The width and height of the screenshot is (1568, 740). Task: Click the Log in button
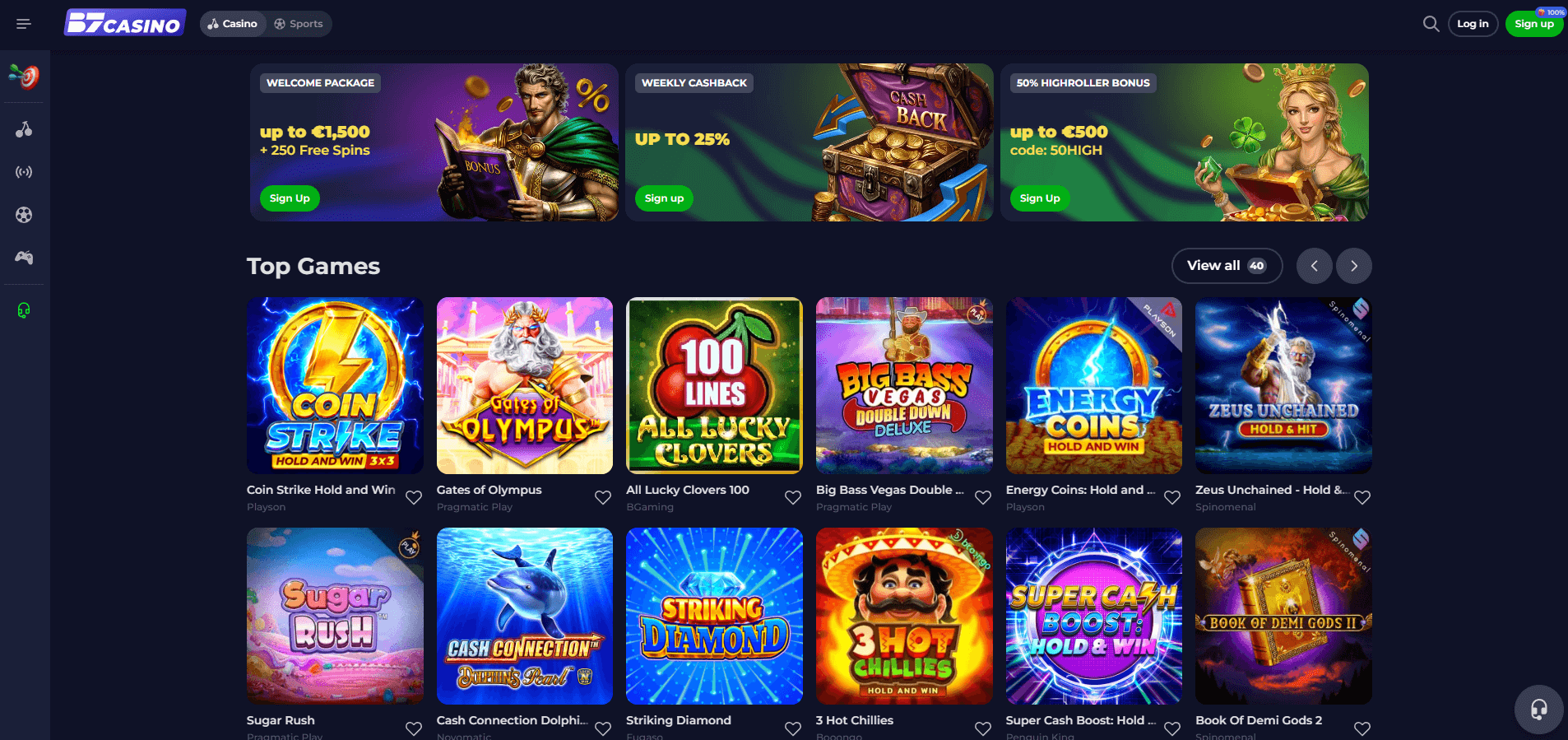1473,24
